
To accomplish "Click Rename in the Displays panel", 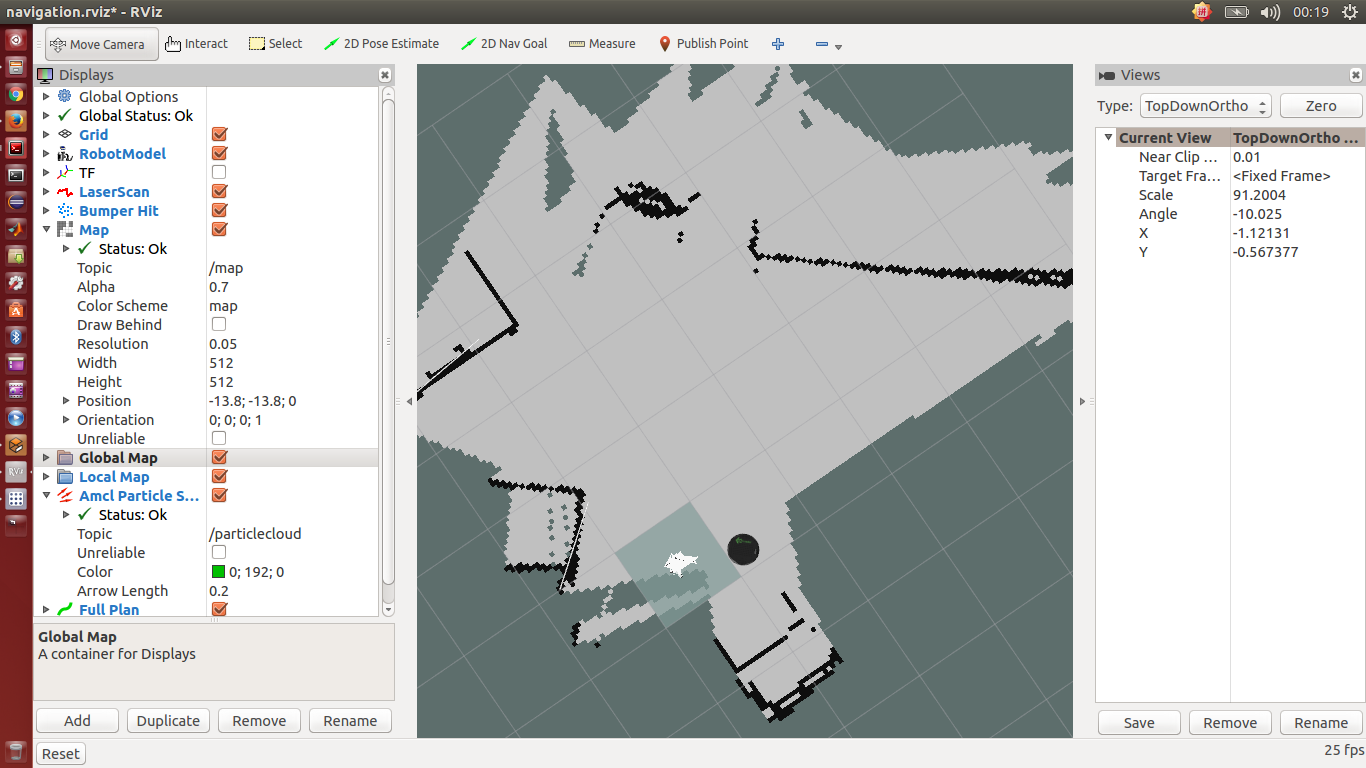I will click(350, 721).
